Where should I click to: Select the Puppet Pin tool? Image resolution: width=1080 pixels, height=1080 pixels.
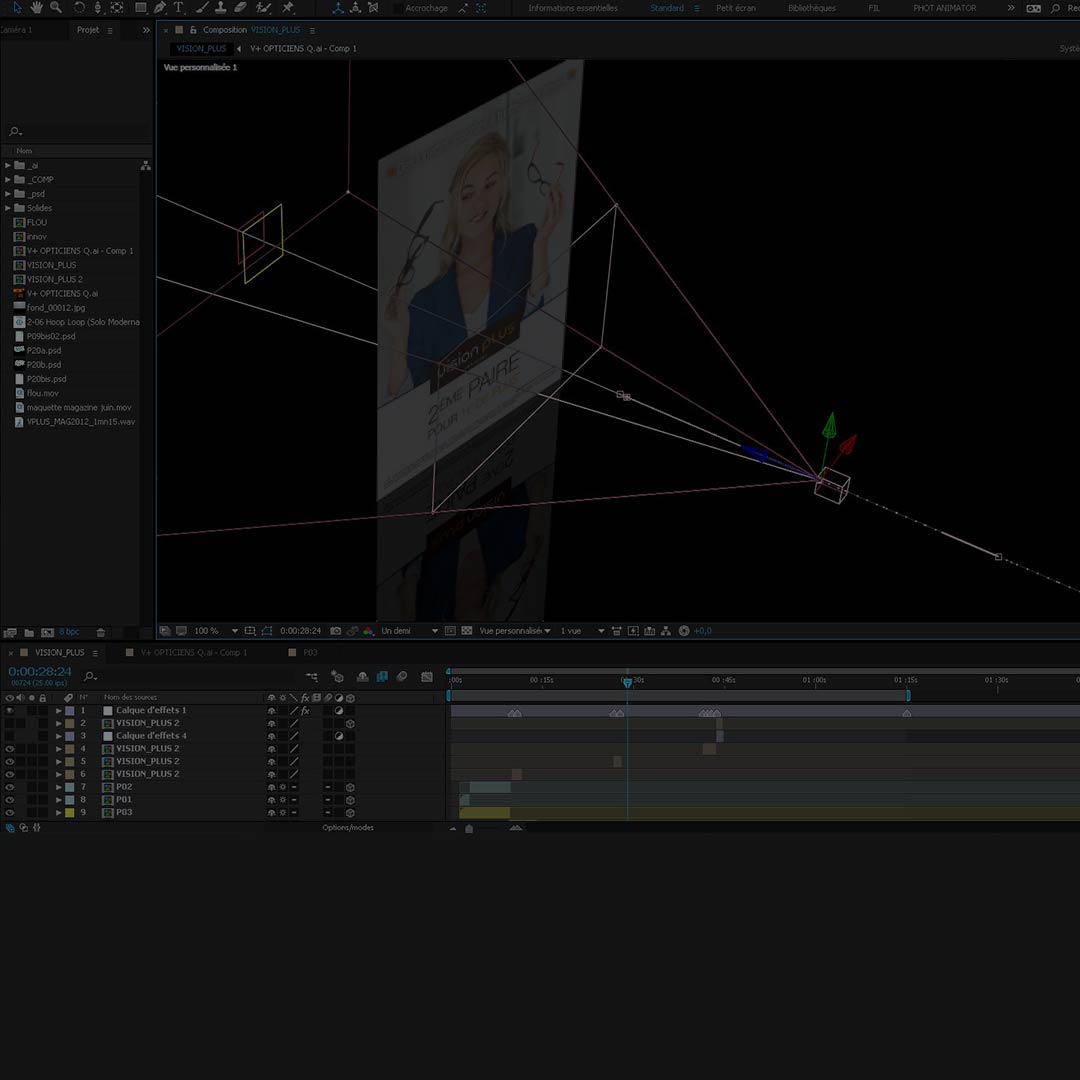point(288,8)
